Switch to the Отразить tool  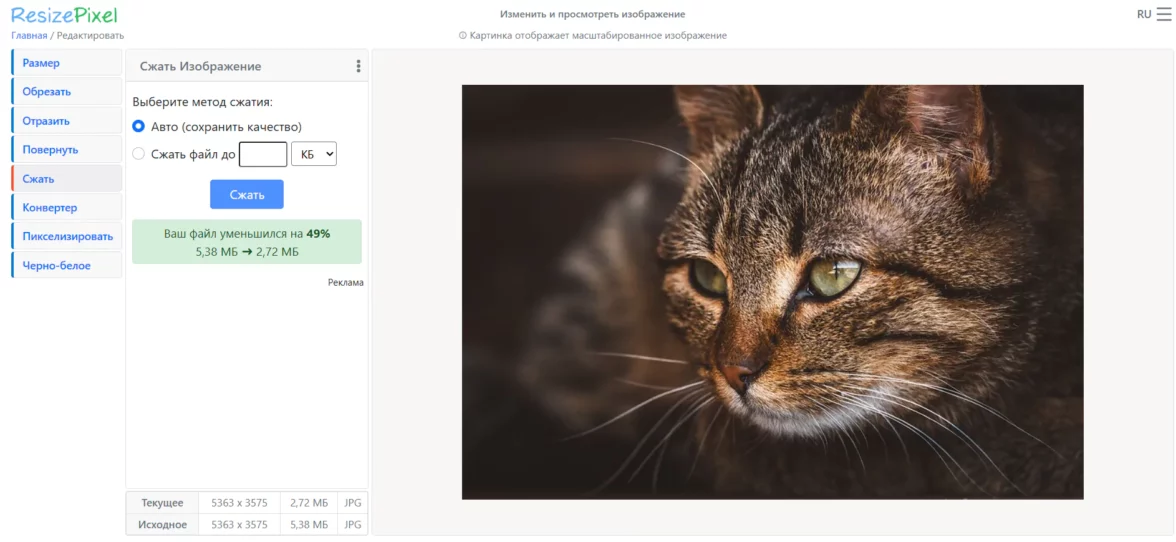click(66, 121)
